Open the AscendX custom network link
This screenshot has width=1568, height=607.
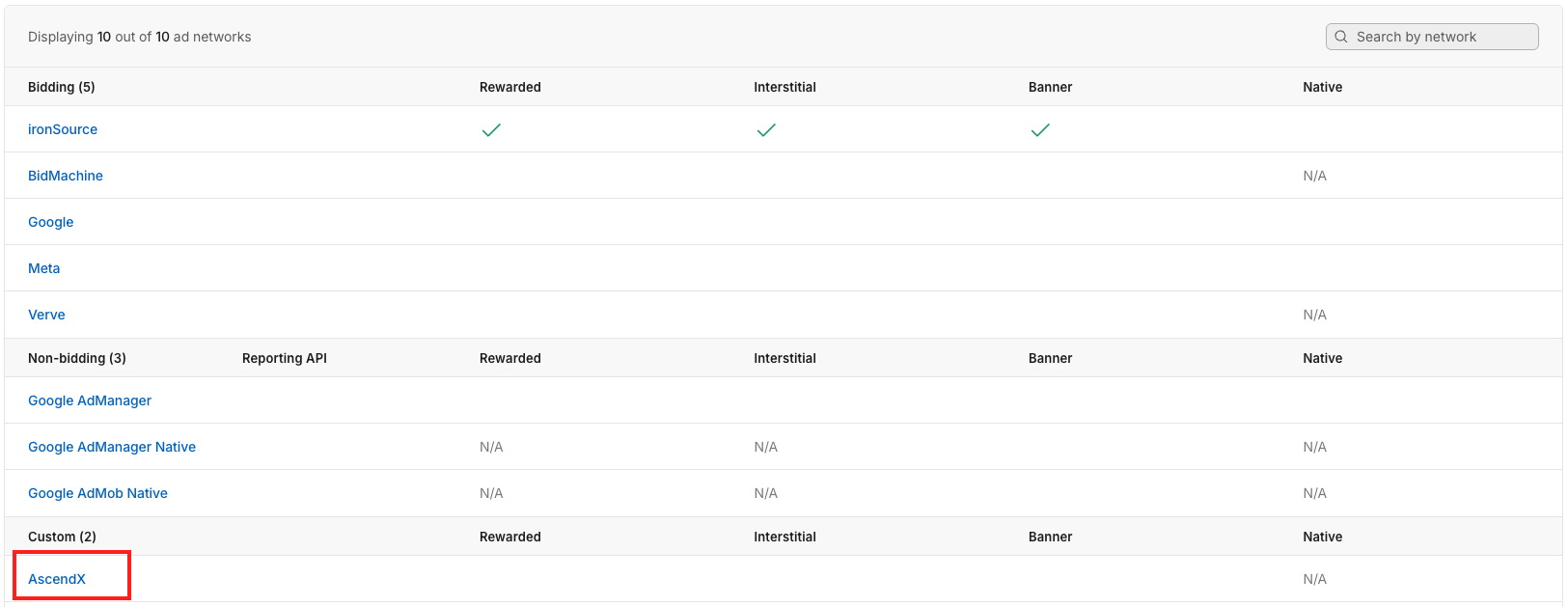57,579
